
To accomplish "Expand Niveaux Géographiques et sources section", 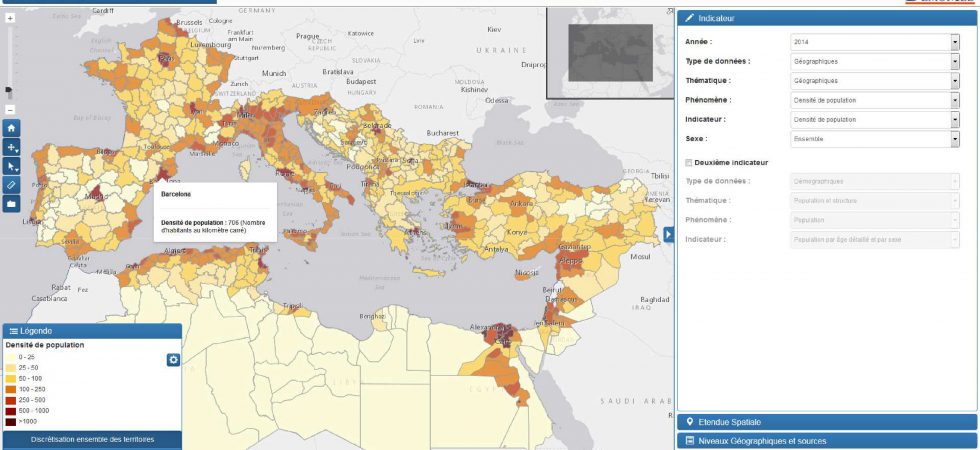I will tap(827, 441).
